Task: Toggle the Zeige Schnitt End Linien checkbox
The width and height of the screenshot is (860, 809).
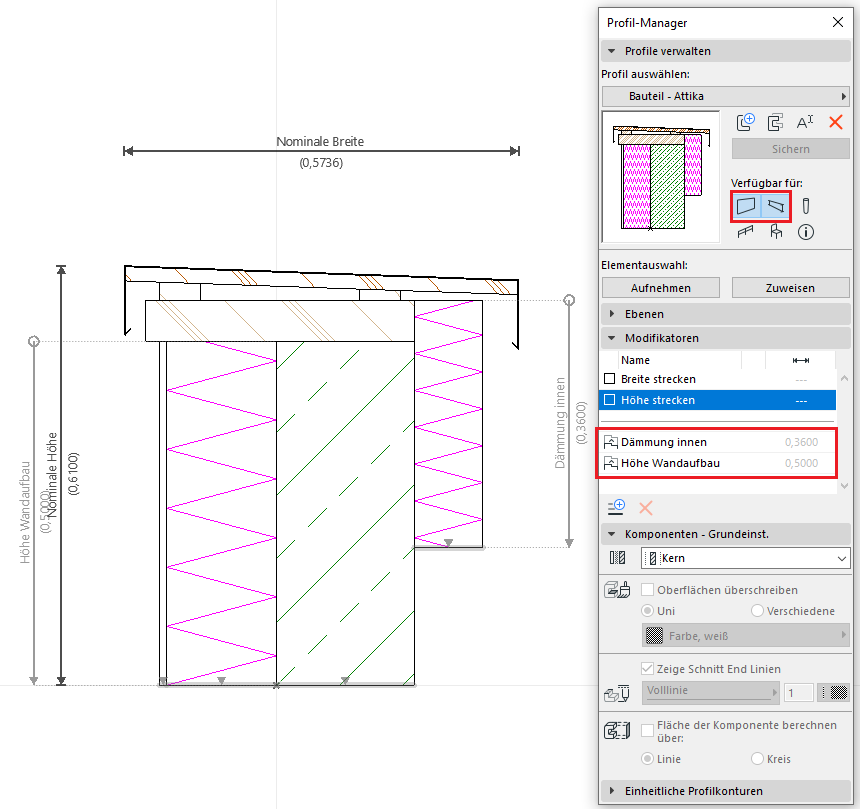Action: click(647, 669)
